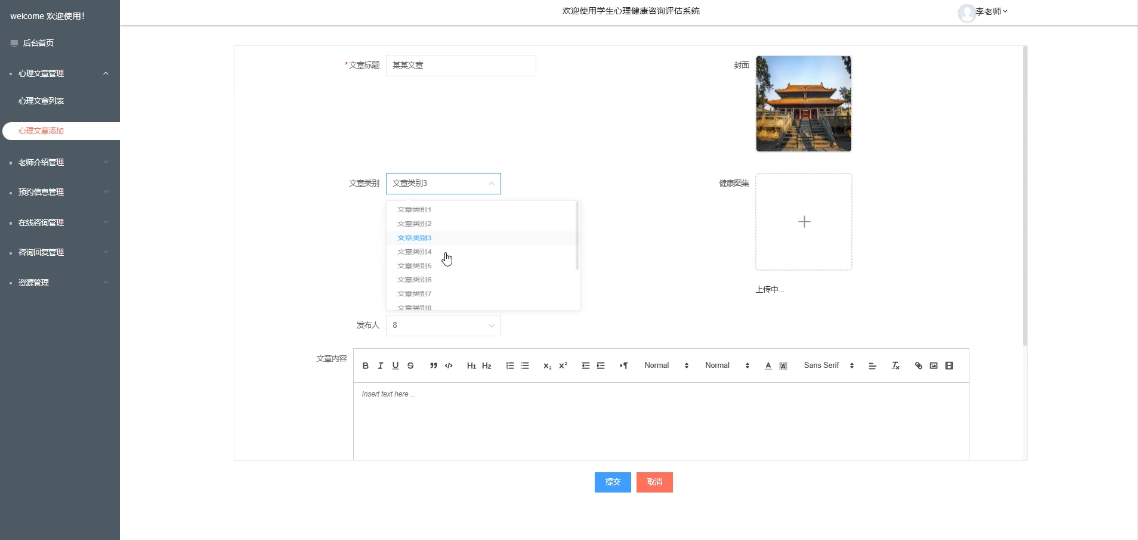Collapse the 文章类别 select box
The width and height of the screenshot is (1138, 540).
click(443, 184)
